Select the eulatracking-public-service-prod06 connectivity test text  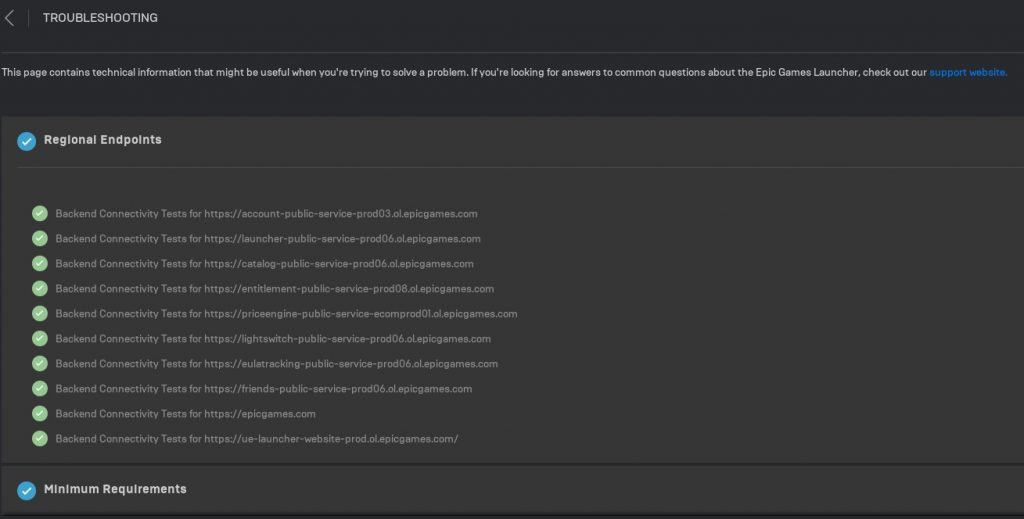coord(277,364)
